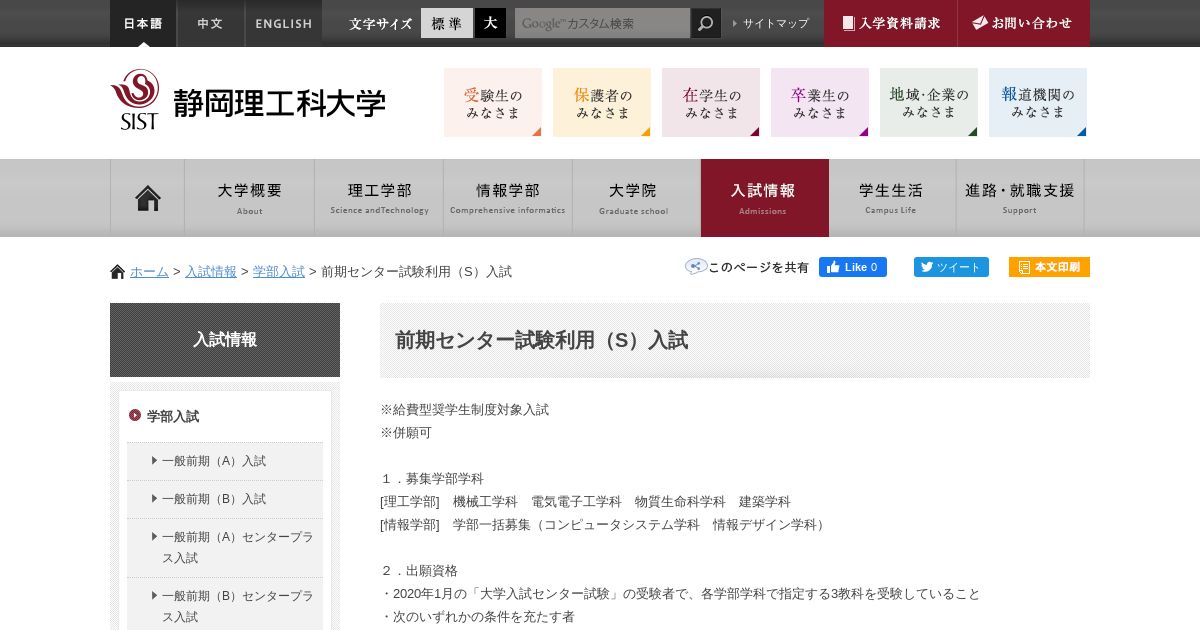The height and width of the screenshot is (630, 1200).
Task: Open 学部入試 in the sidebar
Action: click(x=173, y=416)
